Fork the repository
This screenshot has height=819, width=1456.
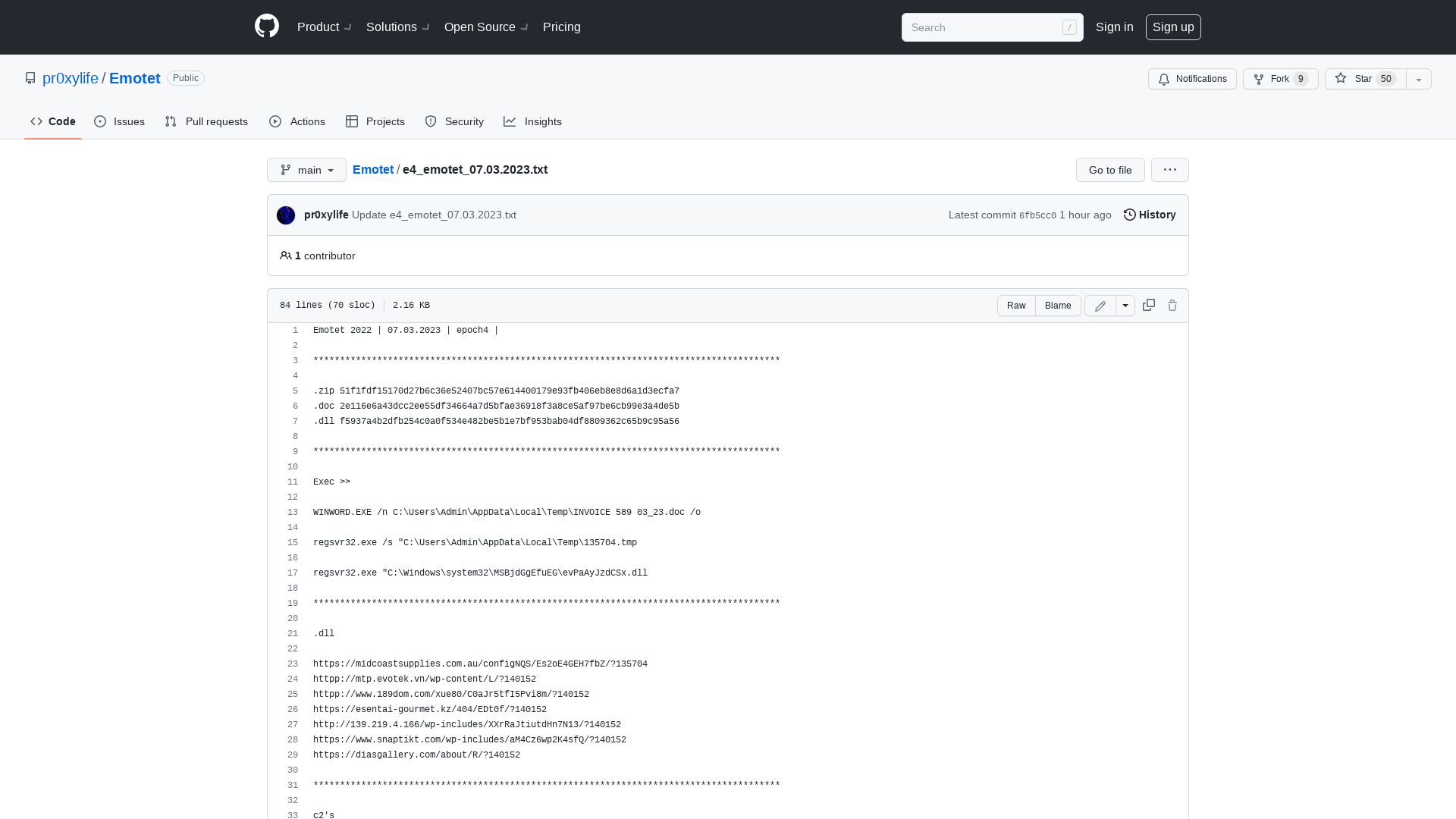tap(1280, 79)
